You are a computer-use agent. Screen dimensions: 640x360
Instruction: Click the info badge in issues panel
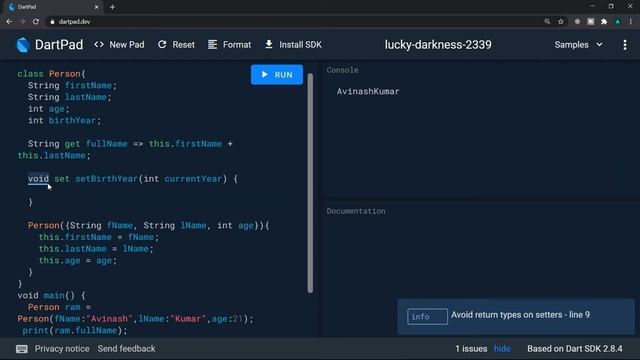click(427, 316)
